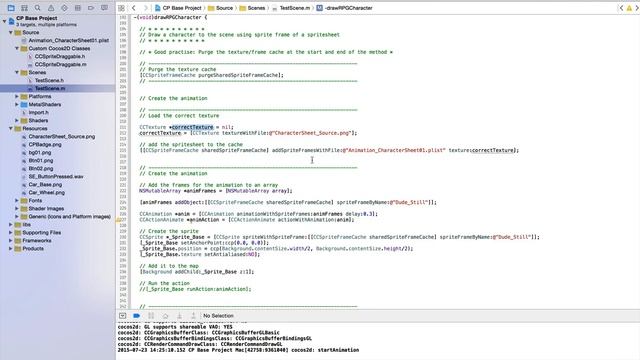Jump to the previous issue arrow
Screen dimensions: 640x360
tap(621, 8)
